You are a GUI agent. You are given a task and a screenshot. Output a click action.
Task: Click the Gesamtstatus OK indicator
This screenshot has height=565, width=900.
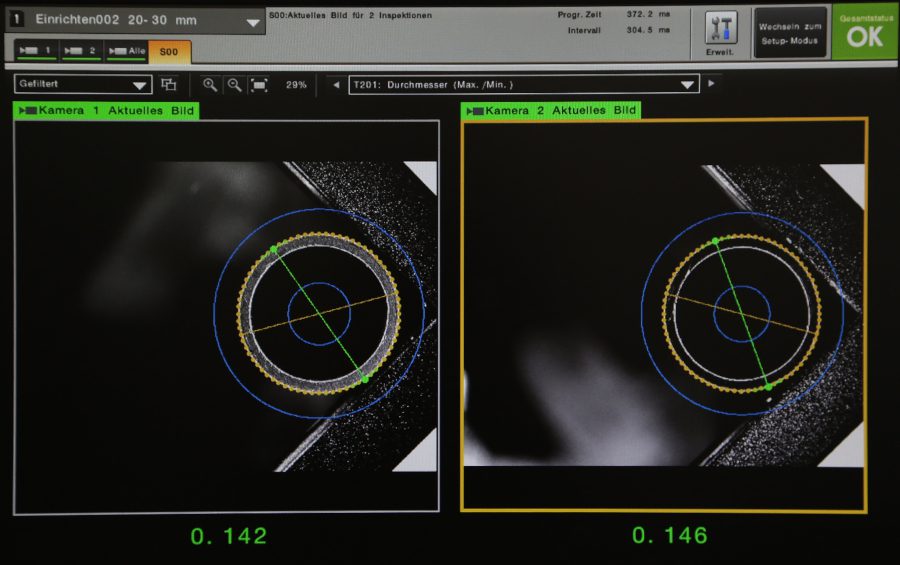865,31
